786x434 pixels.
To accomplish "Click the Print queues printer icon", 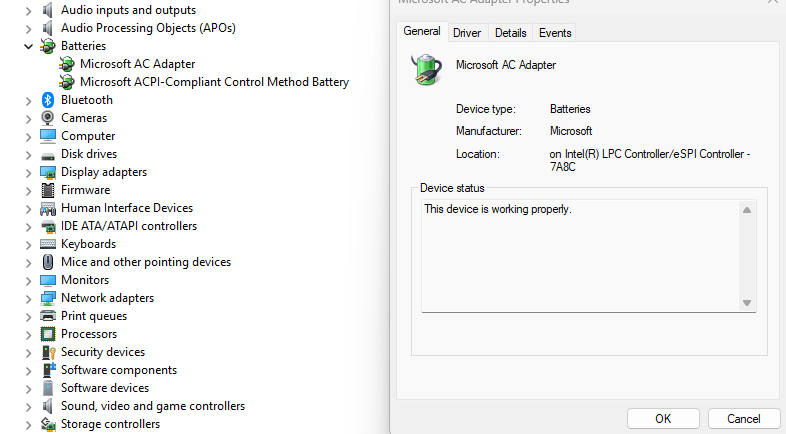I will 48,316.
